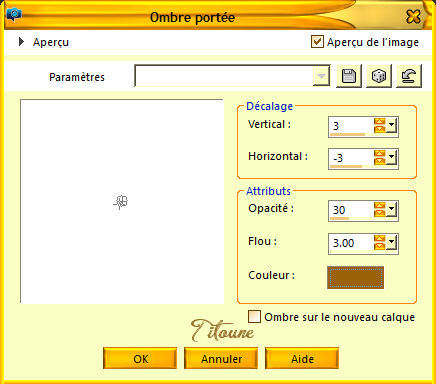Decrease the Horizontal offset with down arrow
436x384 pixels.
pyautogui.click(x=379, y=161)
